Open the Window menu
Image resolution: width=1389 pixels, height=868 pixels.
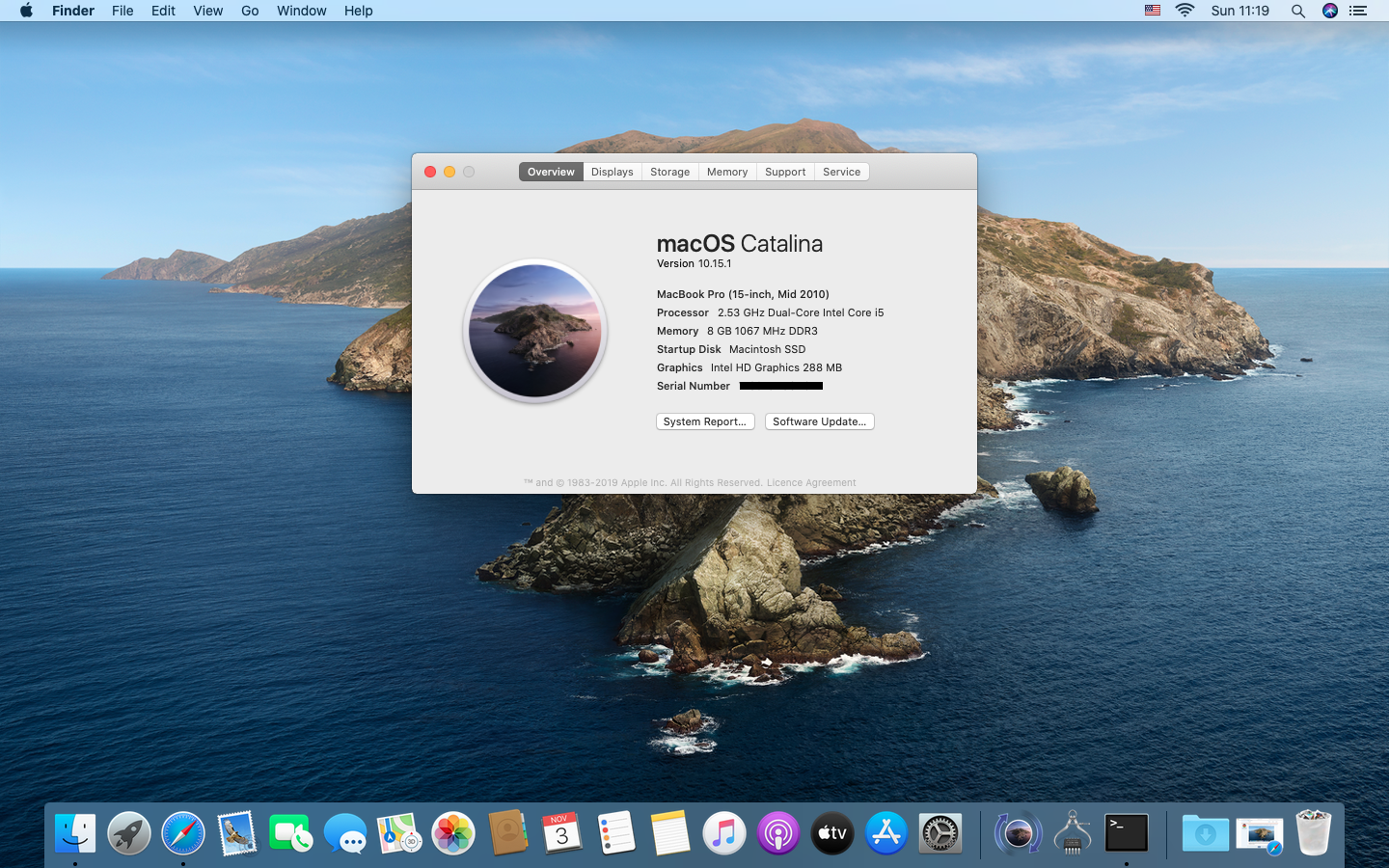301,11
